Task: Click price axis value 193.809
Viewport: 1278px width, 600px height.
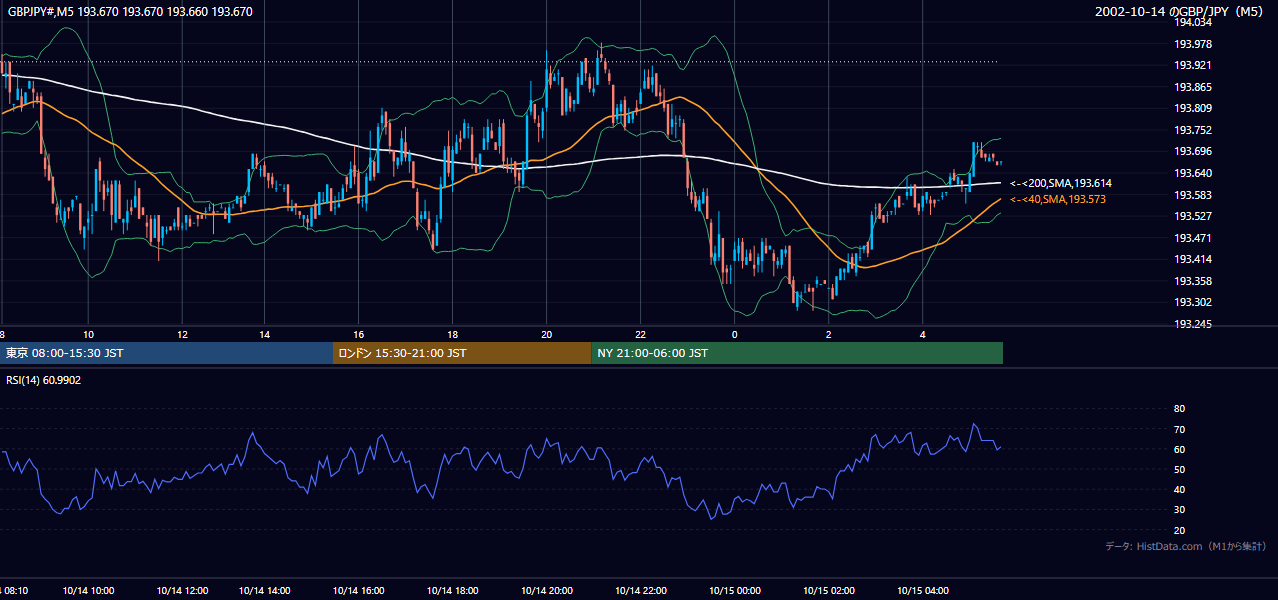Action: coord(1193,108)
